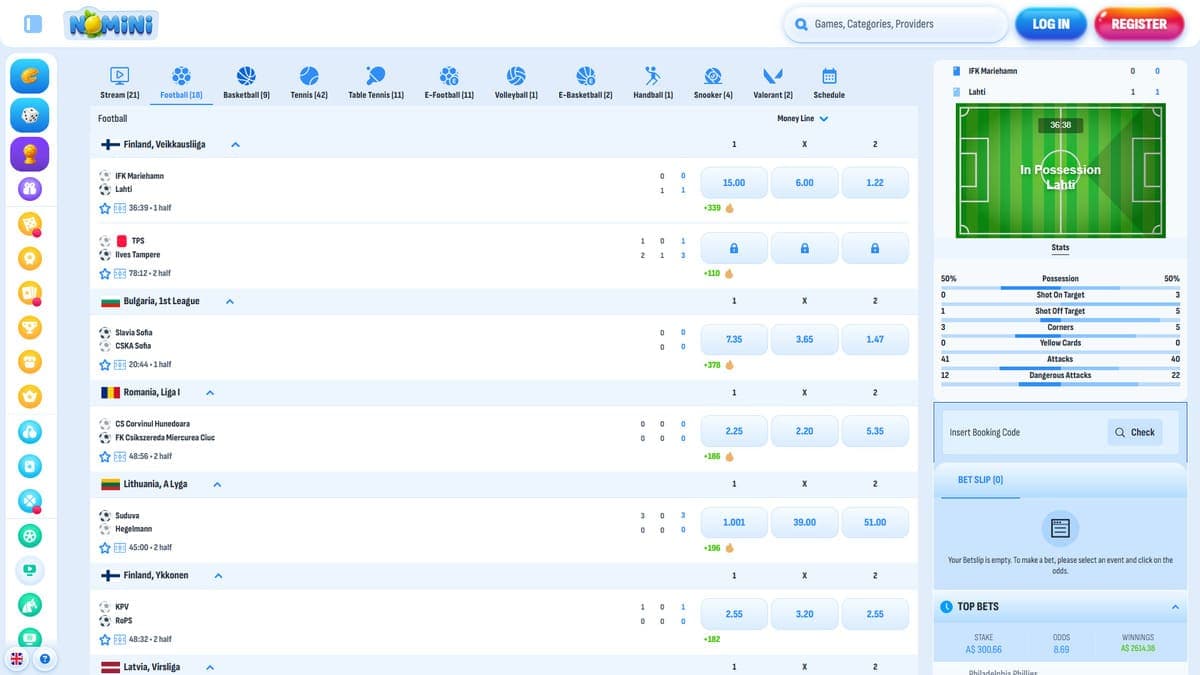Select the BET SLIP (0) tab
The image size is (1200, 675).
[980, 480]
